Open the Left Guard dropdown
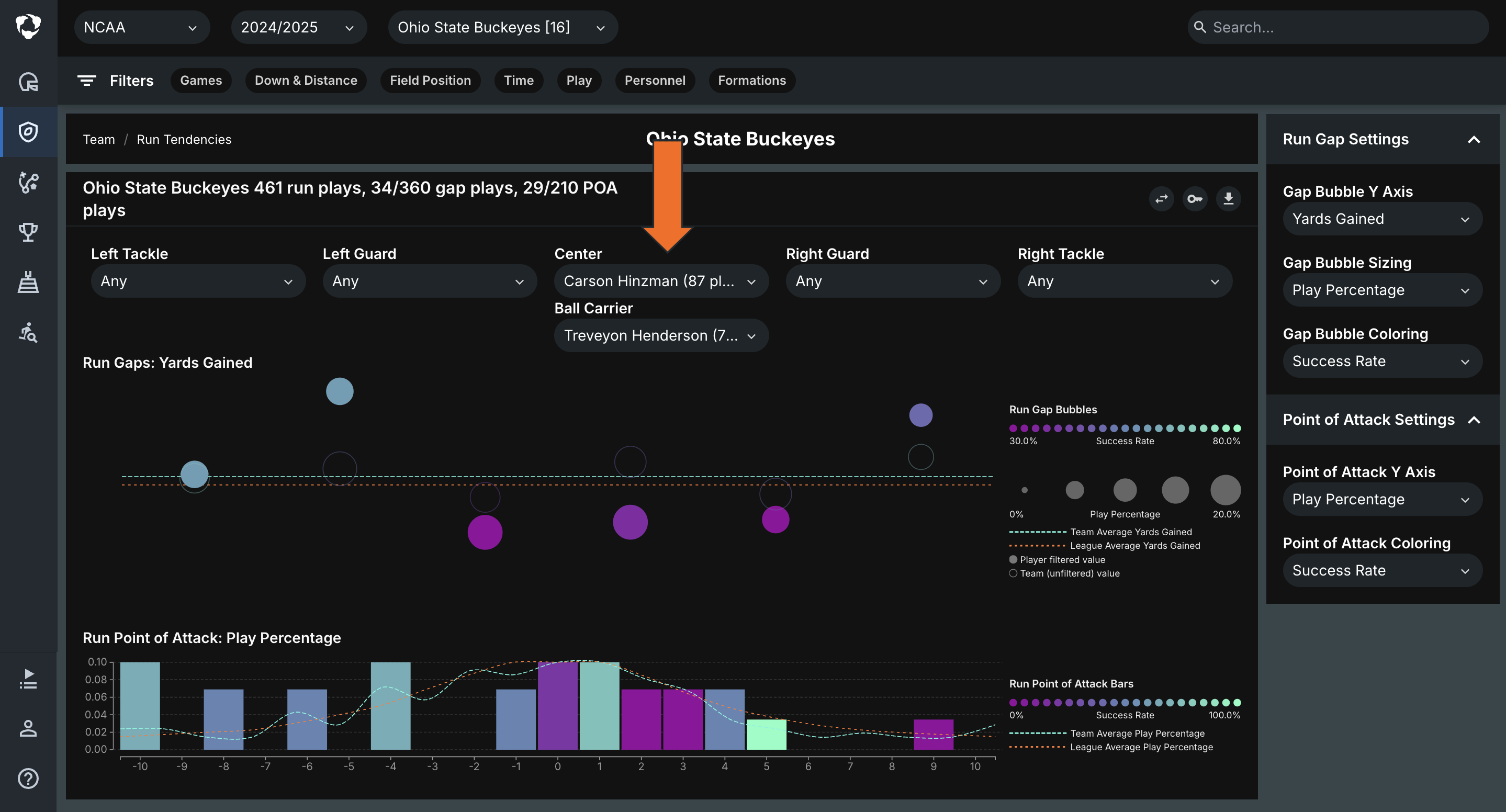 click(x=430, y=281)
